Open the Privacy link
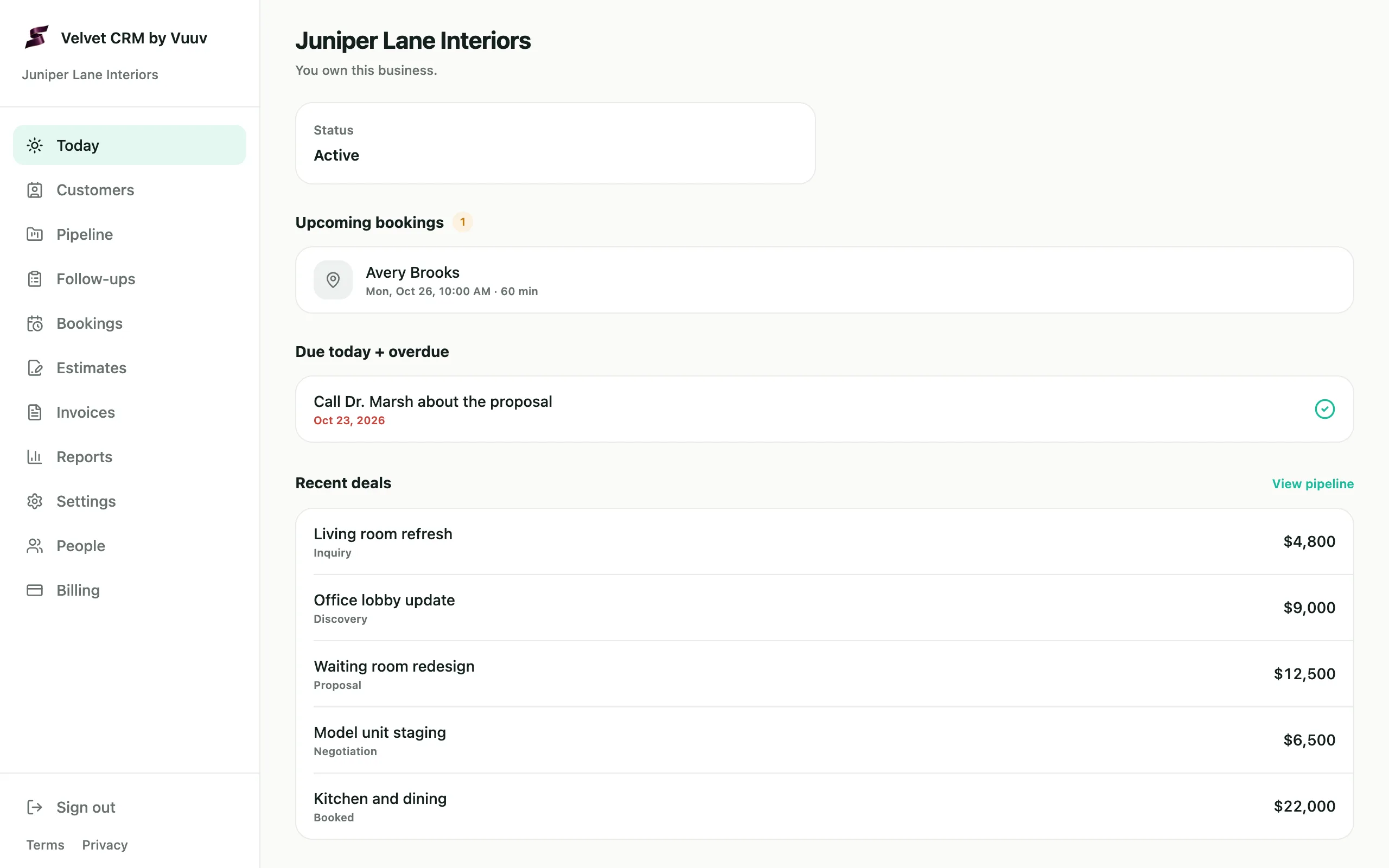Viewport: 1389px width, 868px height. [105, 845]
